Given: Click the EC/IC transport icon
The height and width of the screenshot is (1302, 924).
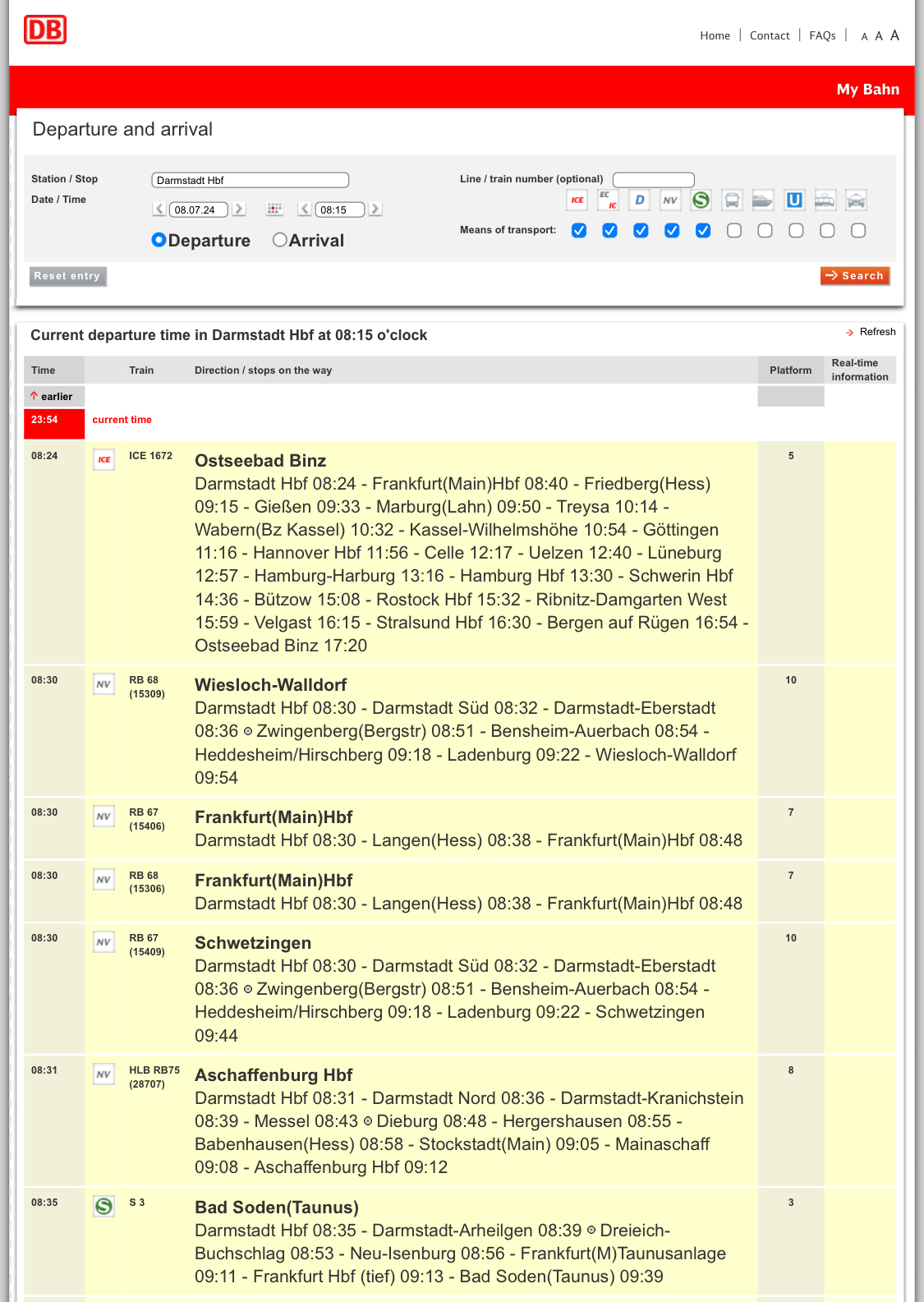Looking at the screenshot, I should point(609,200).
